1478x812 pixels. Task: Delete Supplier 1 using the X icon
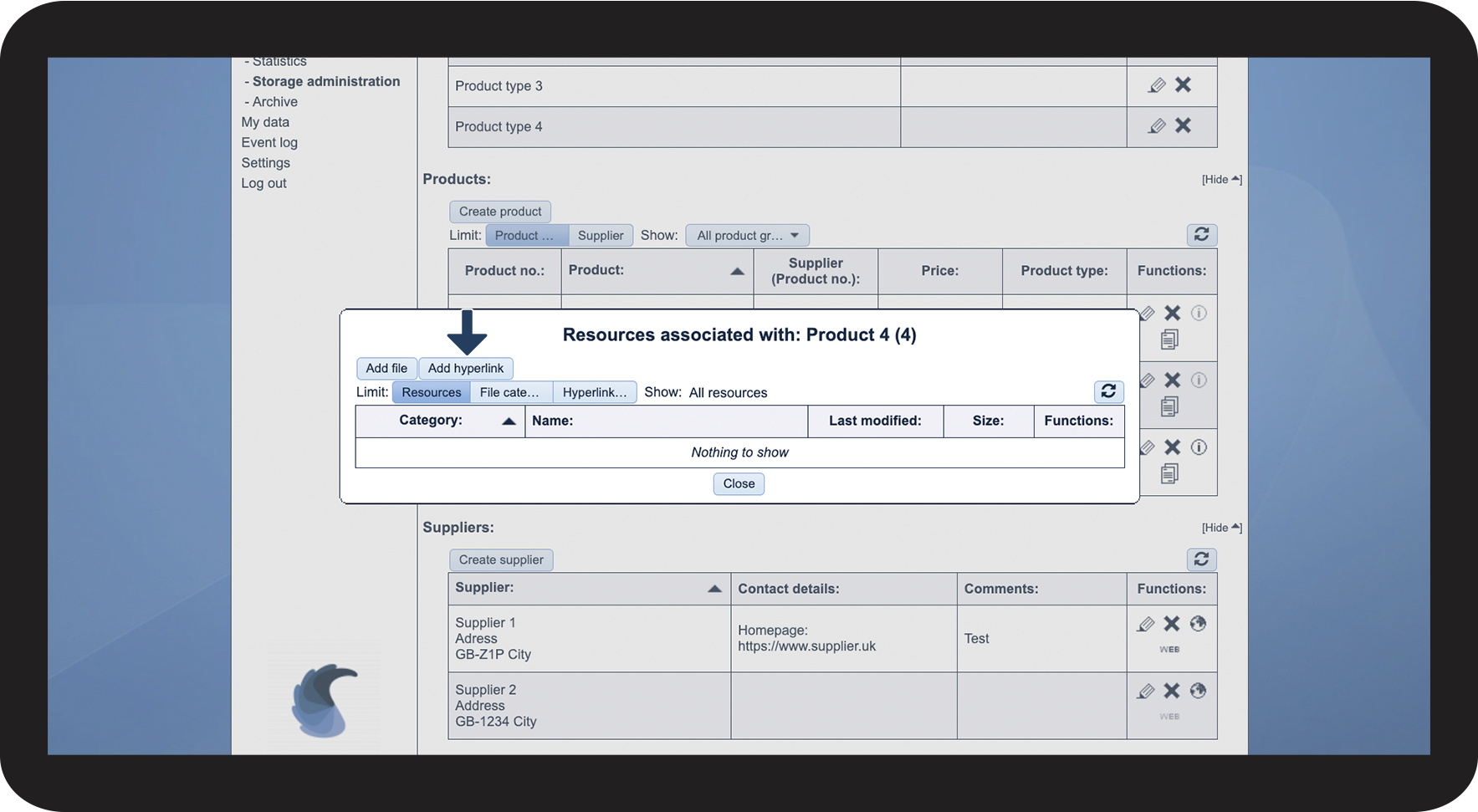coord(1172,623)
